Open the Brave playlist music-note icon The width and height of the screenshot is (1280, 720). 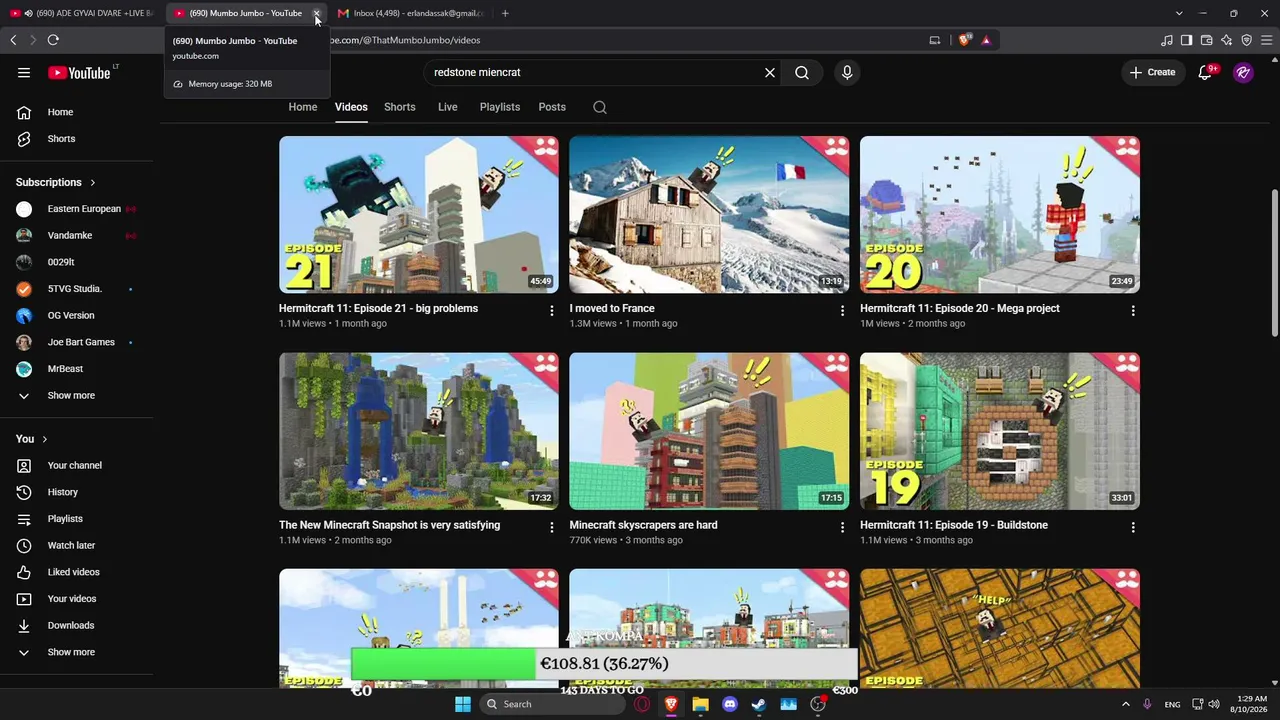(1167, 40)
